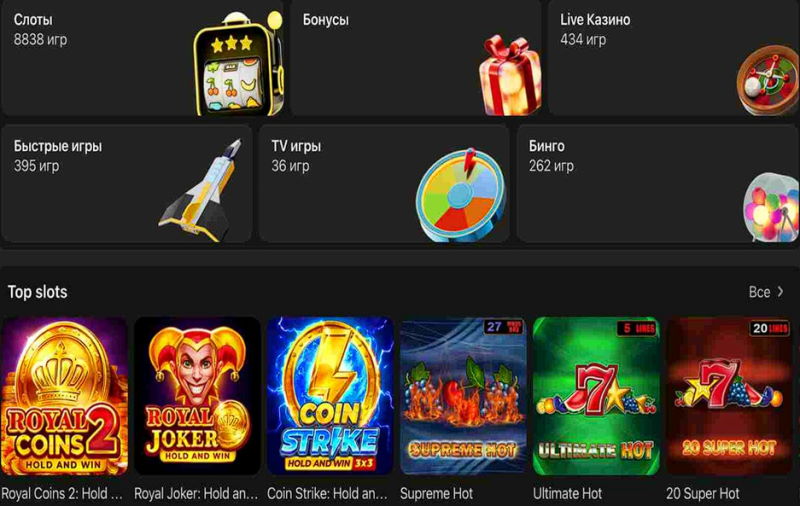Click the Все link
This screenshot has height=506, width=800.
[759, 292]
